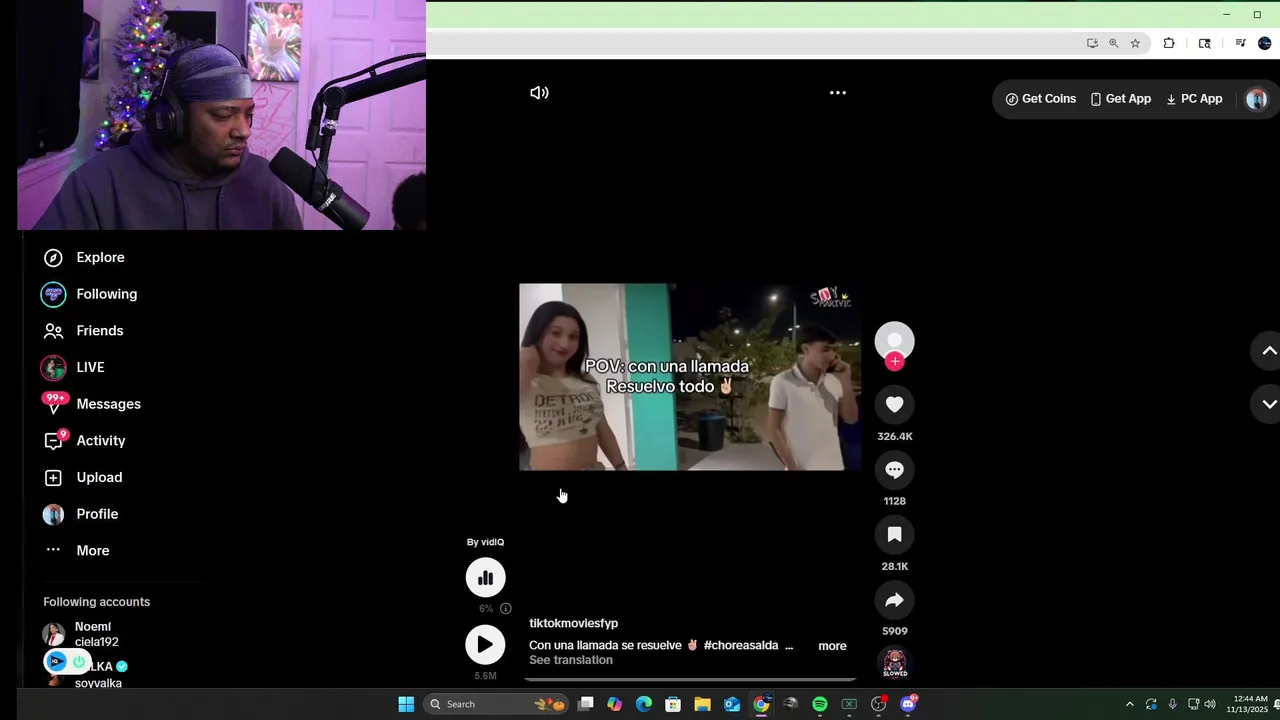Bookmark the video to favorites
This screenshot has width=1280, height=720.
[895, 535]
